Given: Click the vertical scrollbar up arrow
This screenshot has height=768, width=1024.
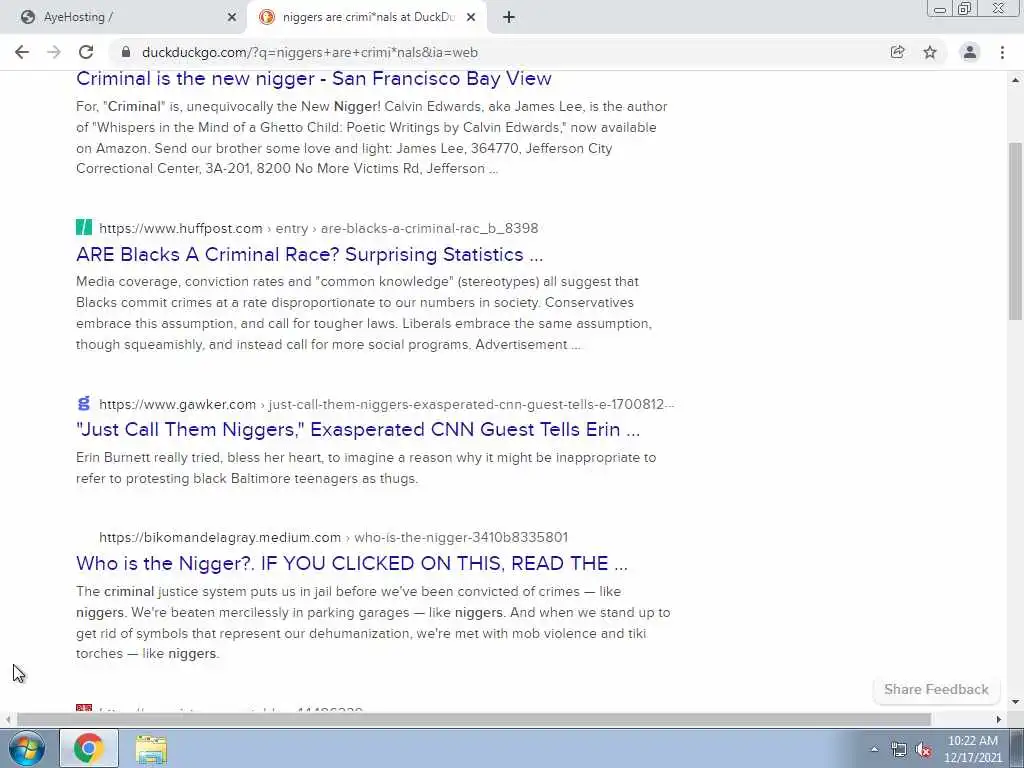Looking at the screenshot, I should point(1015,80).
